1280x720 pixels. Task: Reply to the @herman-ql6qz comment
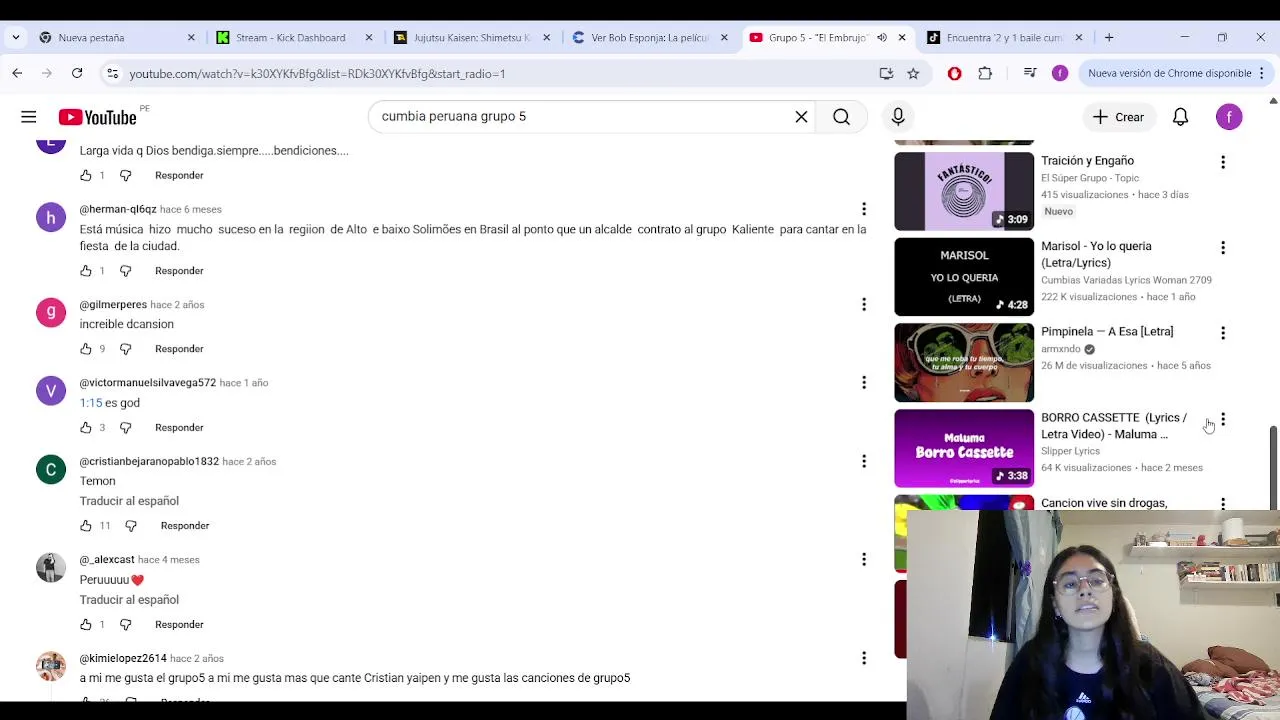click(179, 271)
